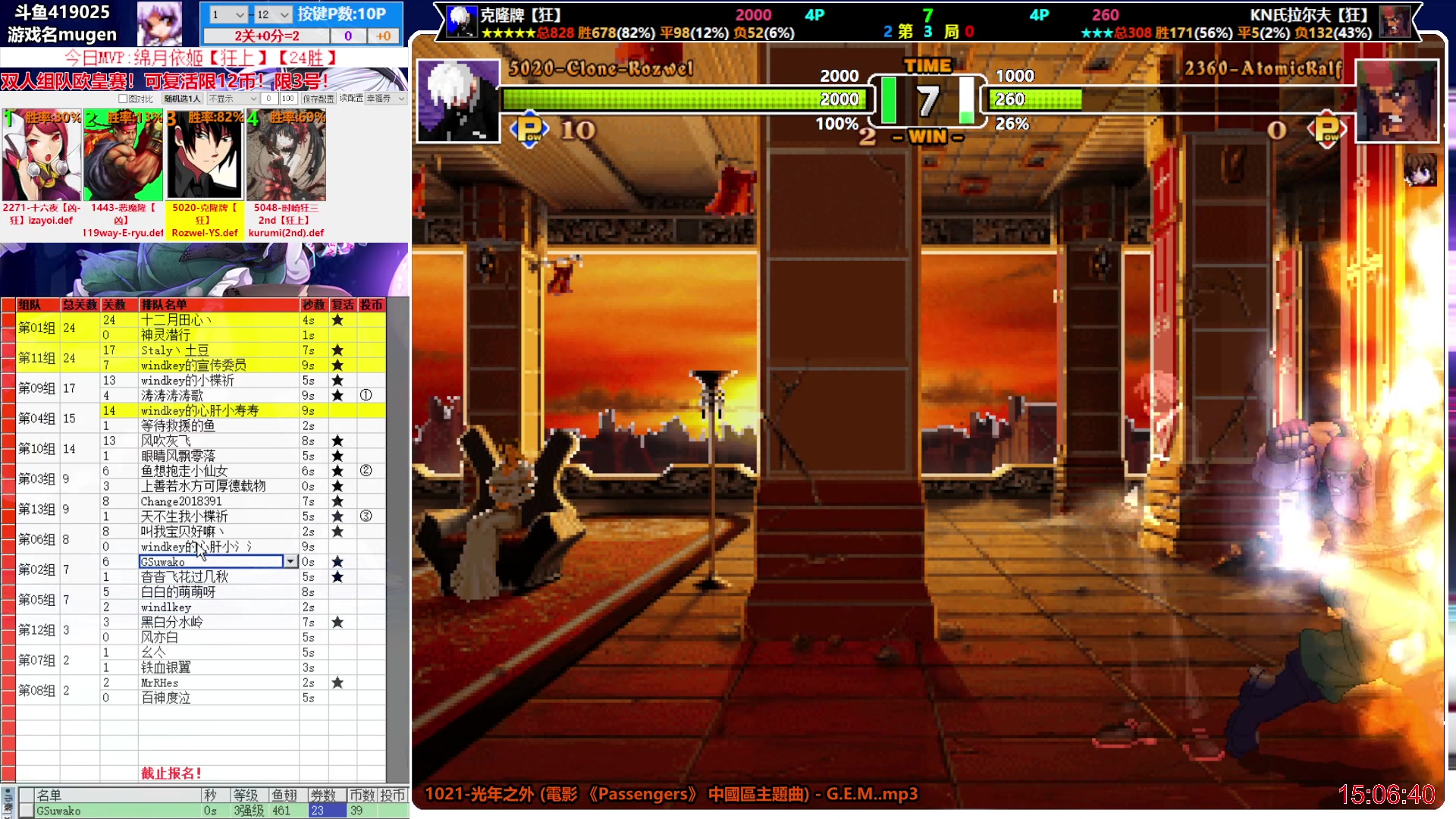Click the revive star for 眼睛风飘零落
This screenshot has height=819, width=1456.
coord(337,456)
